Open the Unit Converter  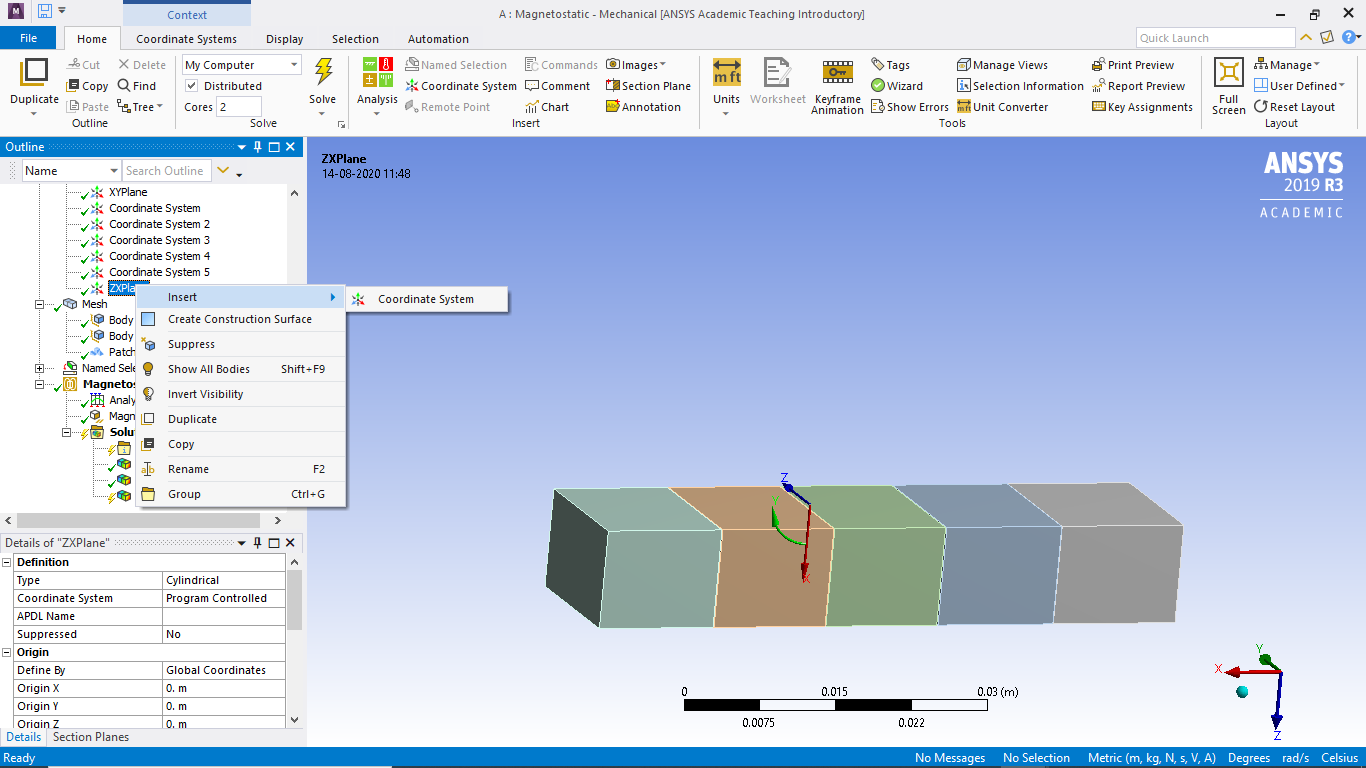(x=1002, y=107)
